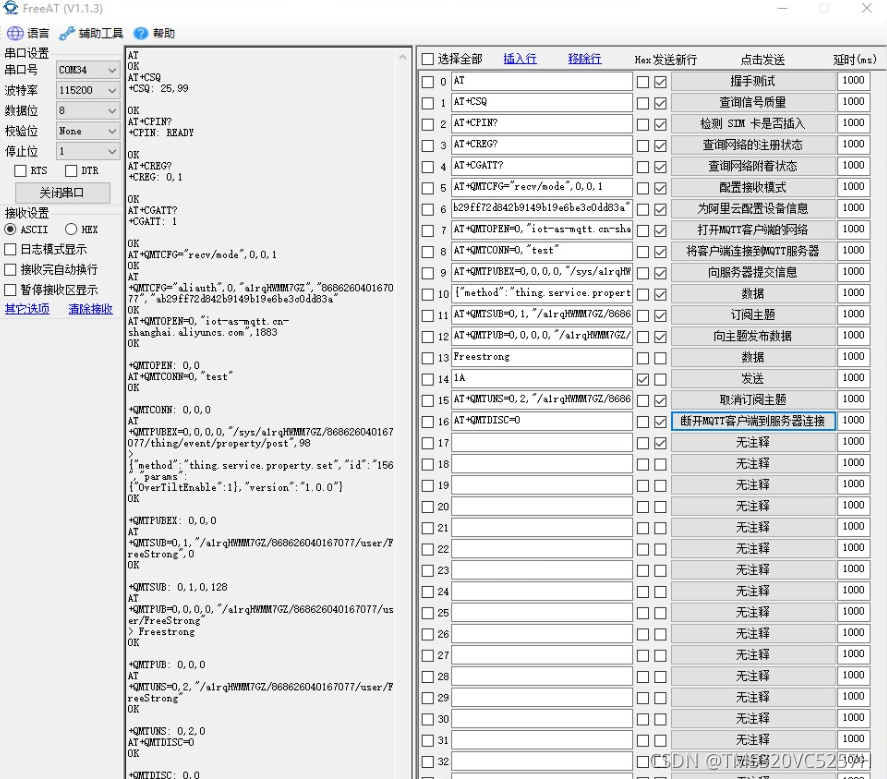Viewport: 887px width, 779px height.
Task: Open the auxiliary tools wrench icon
Action: tap(67, 33)
